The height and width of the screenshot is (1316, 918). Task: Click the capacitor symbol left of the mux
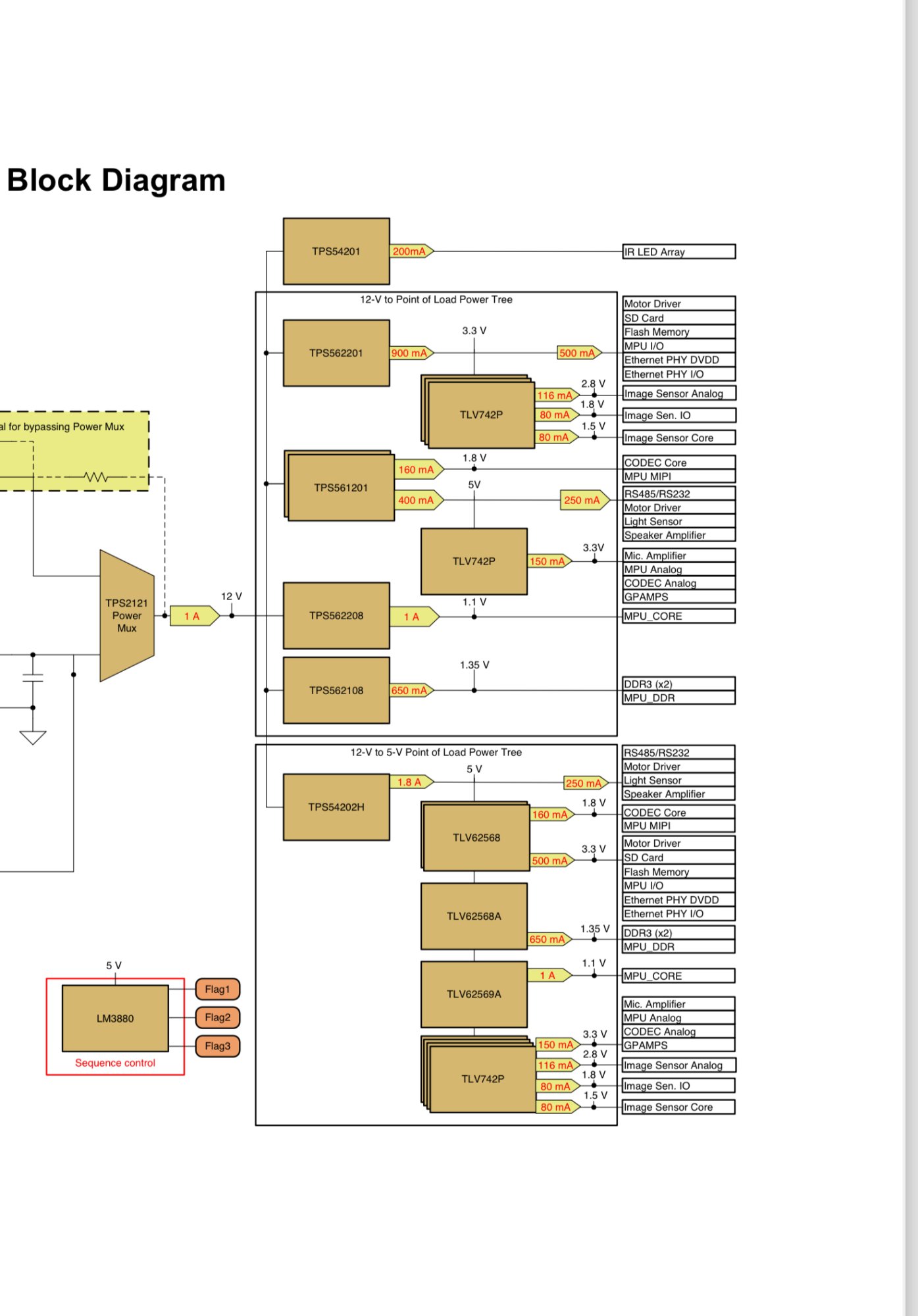click(33, 678)
